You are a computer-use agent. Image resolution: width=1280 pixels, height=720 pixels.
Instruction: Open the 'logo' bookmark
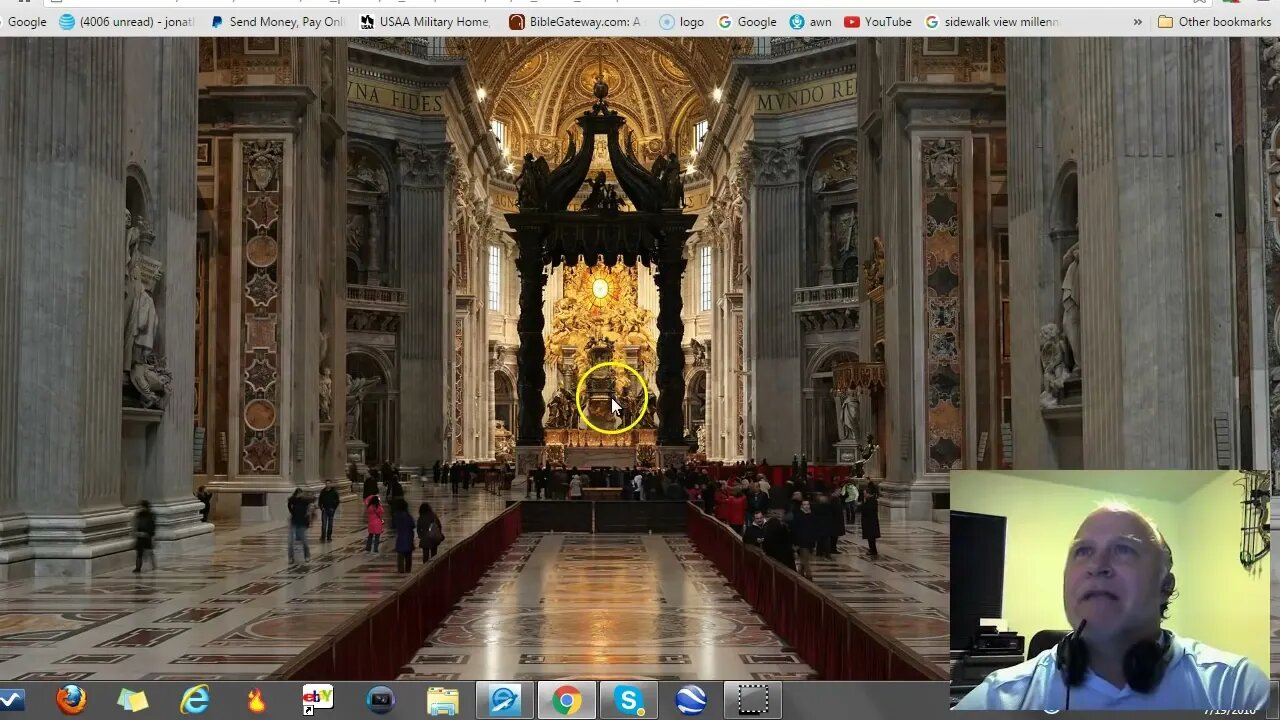tap(682, 21)
